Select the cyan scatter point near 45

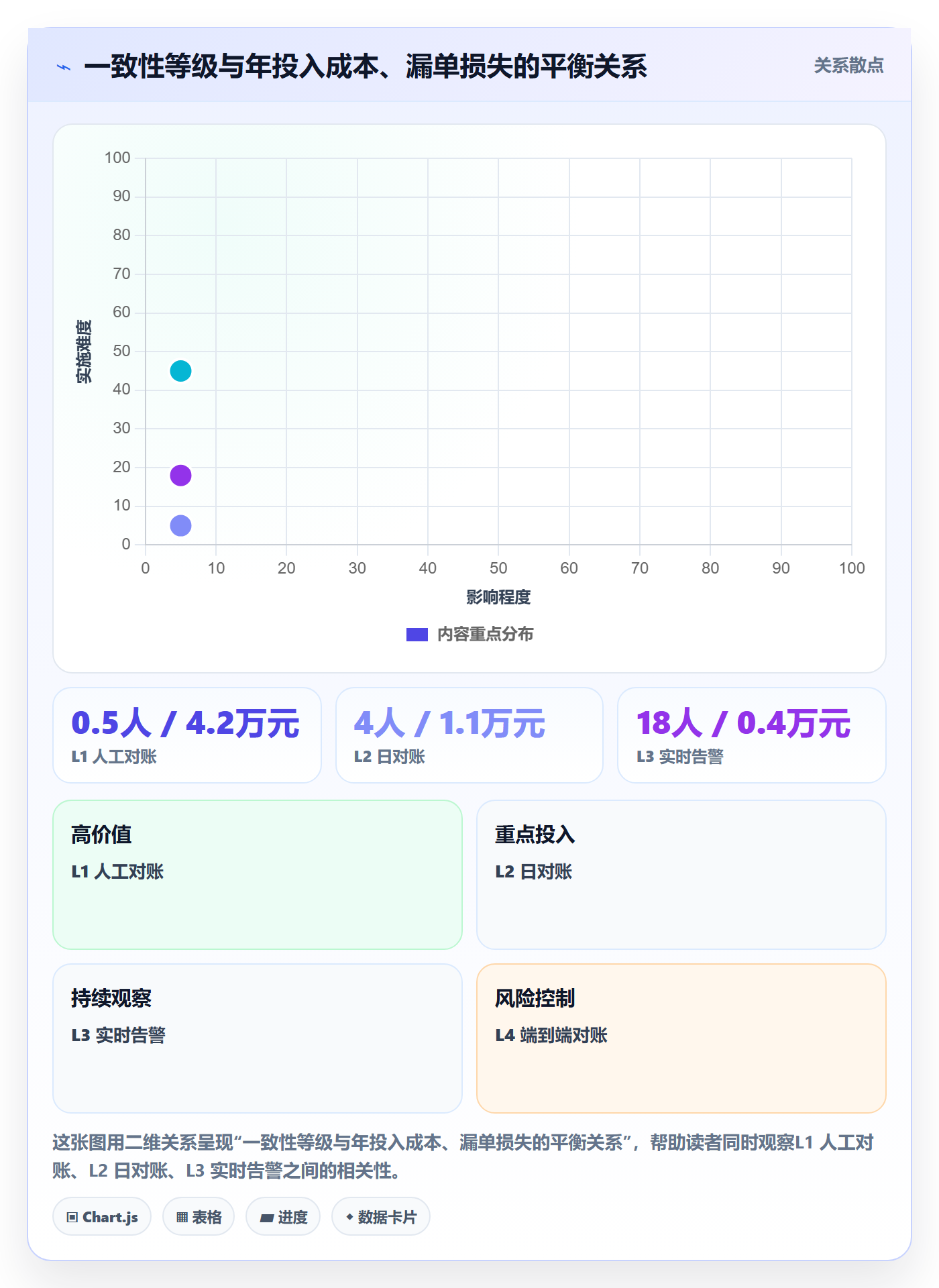pos(180,371)
